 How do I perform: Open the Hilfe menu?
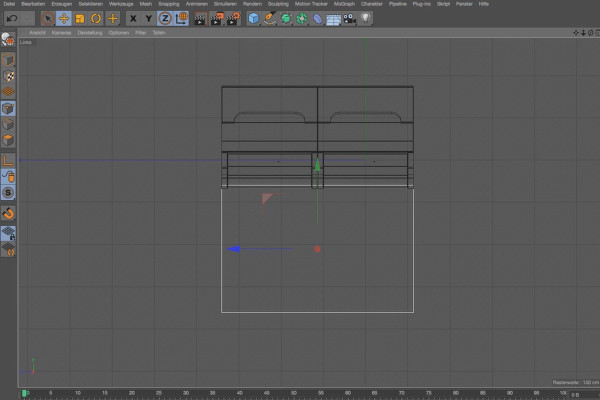(x=483, y=4)
